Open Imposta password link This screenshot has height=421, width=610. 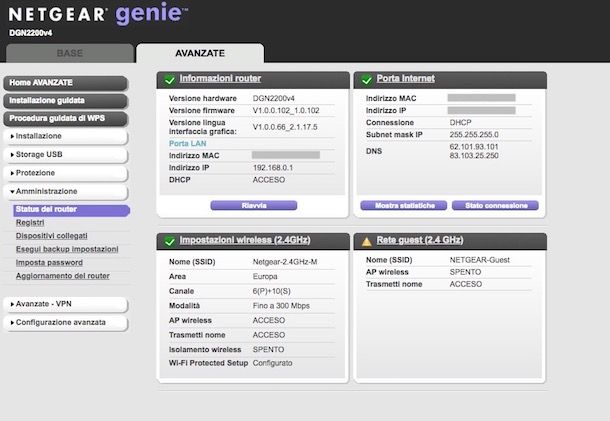pos(49,263)
